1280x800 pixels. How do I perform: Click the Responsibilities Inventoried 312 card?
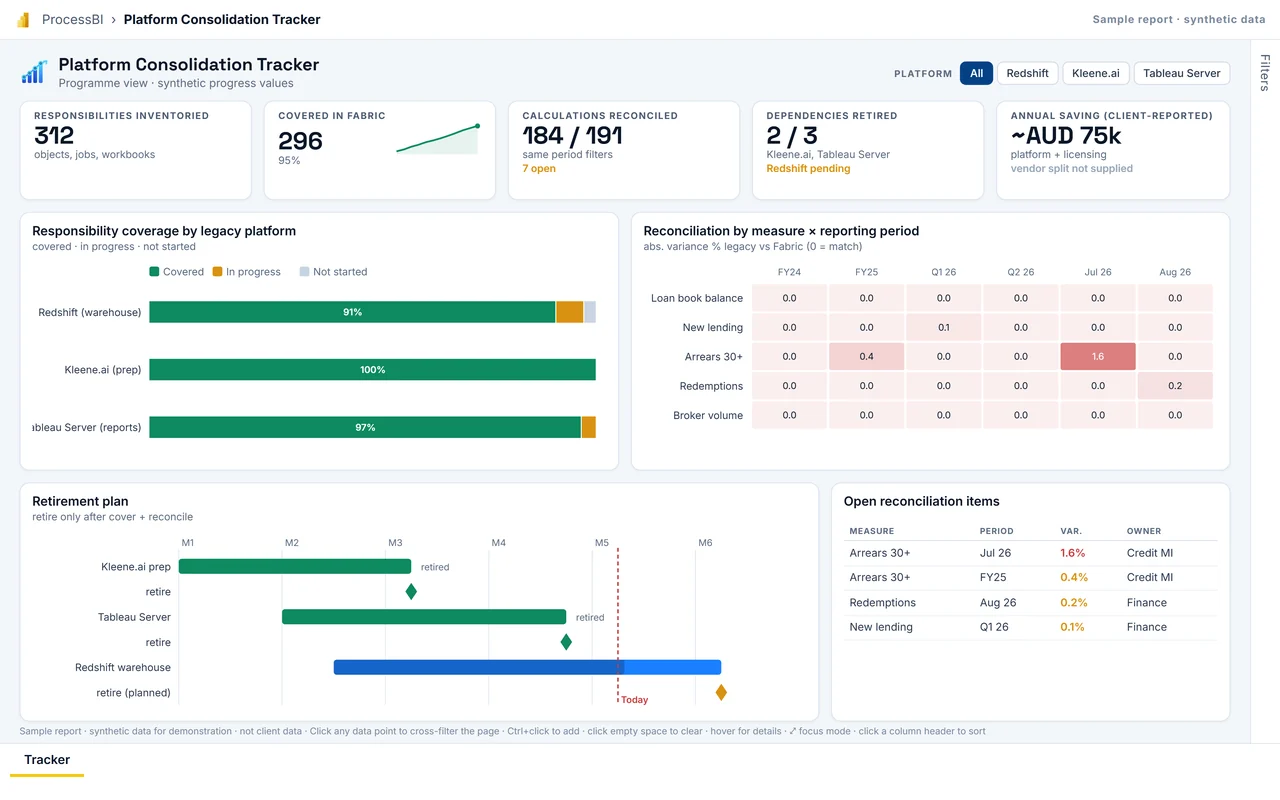(136, 150)
